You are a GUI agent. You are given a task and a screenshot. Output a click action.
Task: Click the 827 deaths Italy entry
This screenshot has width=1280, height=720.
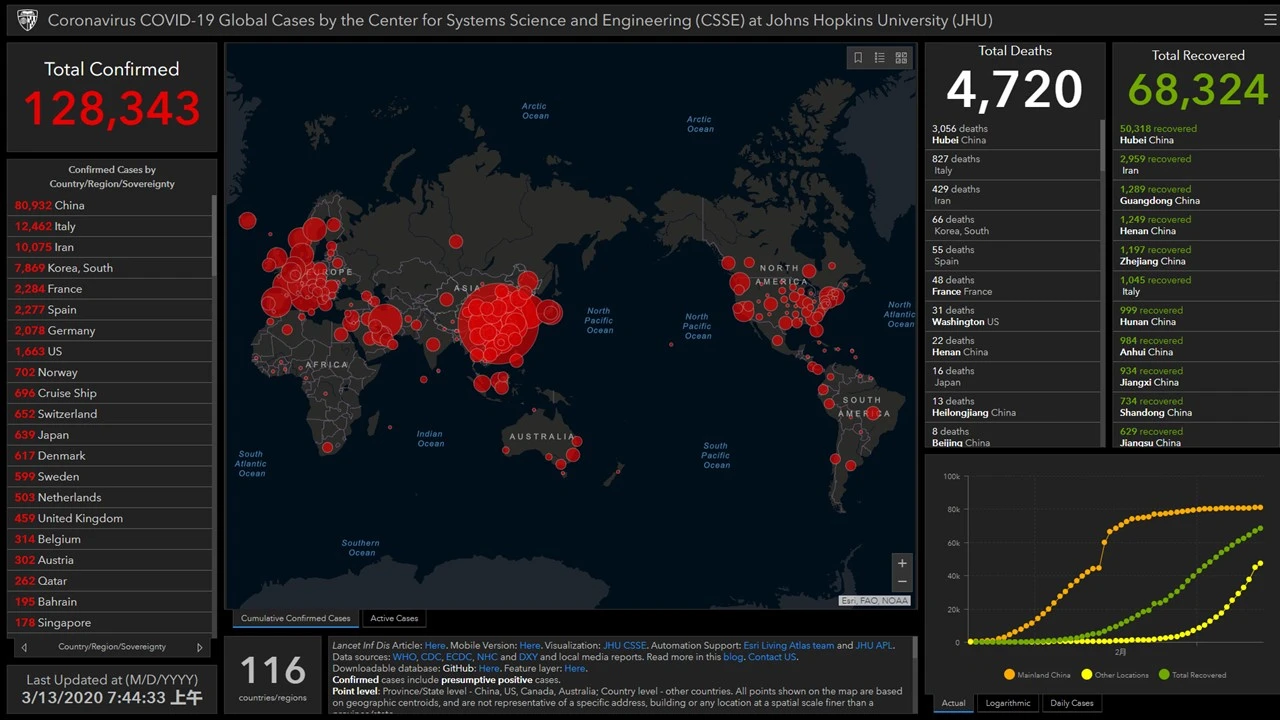[1013, 165]
